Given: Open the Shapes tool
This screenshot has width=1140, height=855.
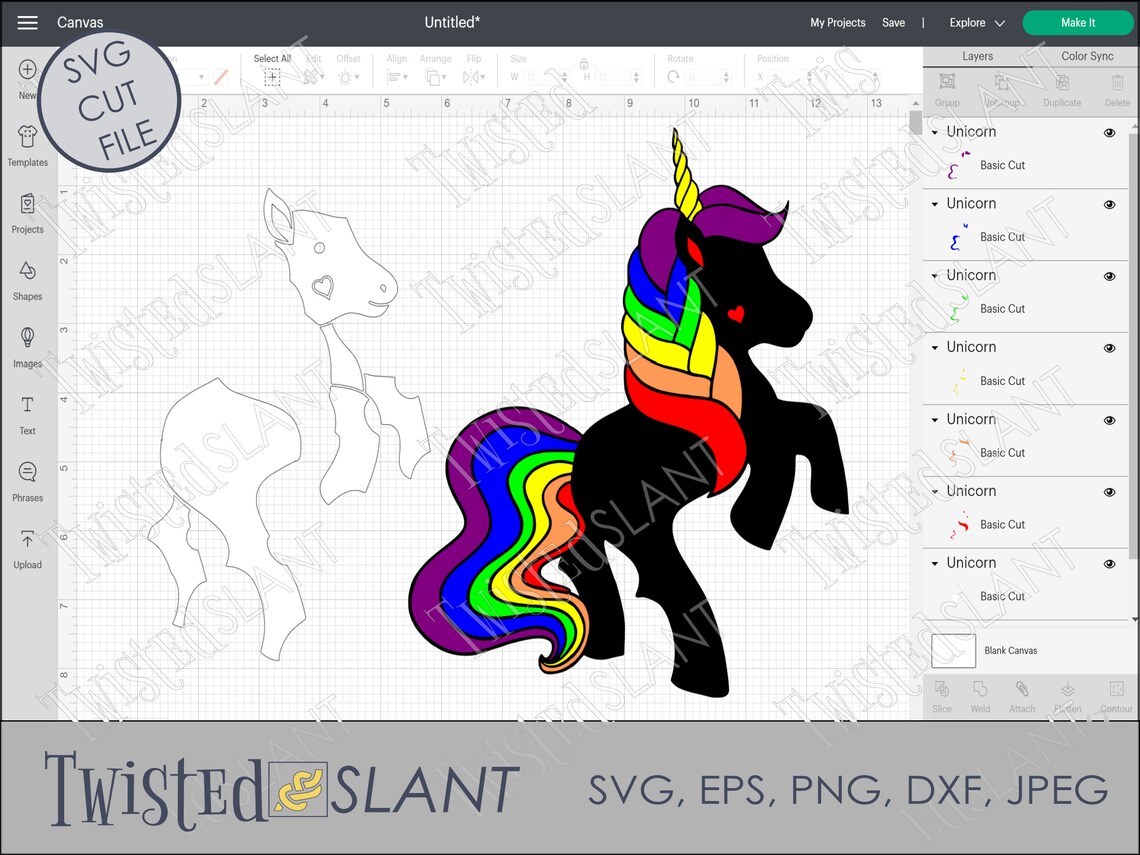Looking at the screenshot, I should (x=28, y=281).
